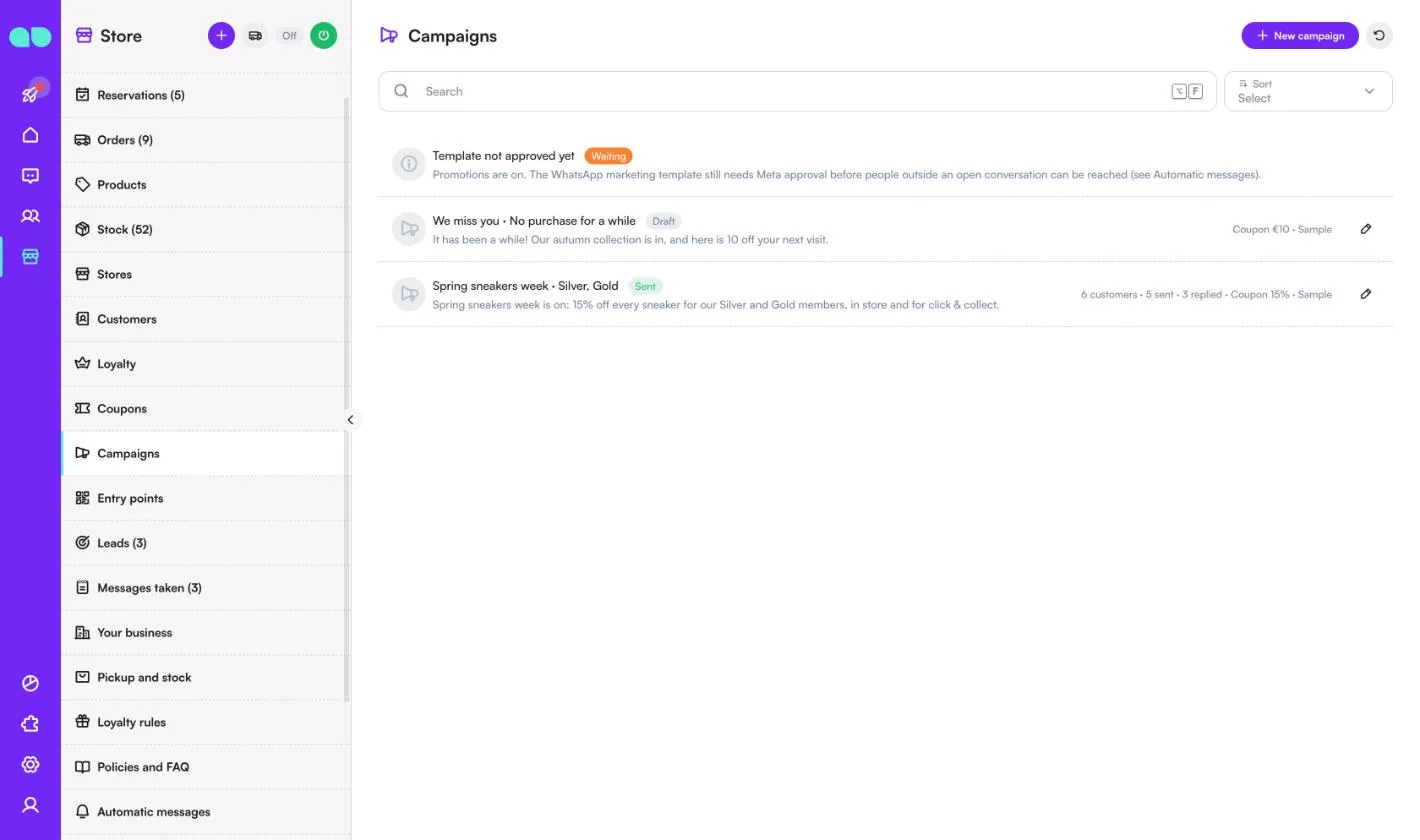This screenshot has width=1420, height=840.
Task: Edit the We miss you campaign pencil icon
Action: pyautogui.click(x=1366, y=229)
